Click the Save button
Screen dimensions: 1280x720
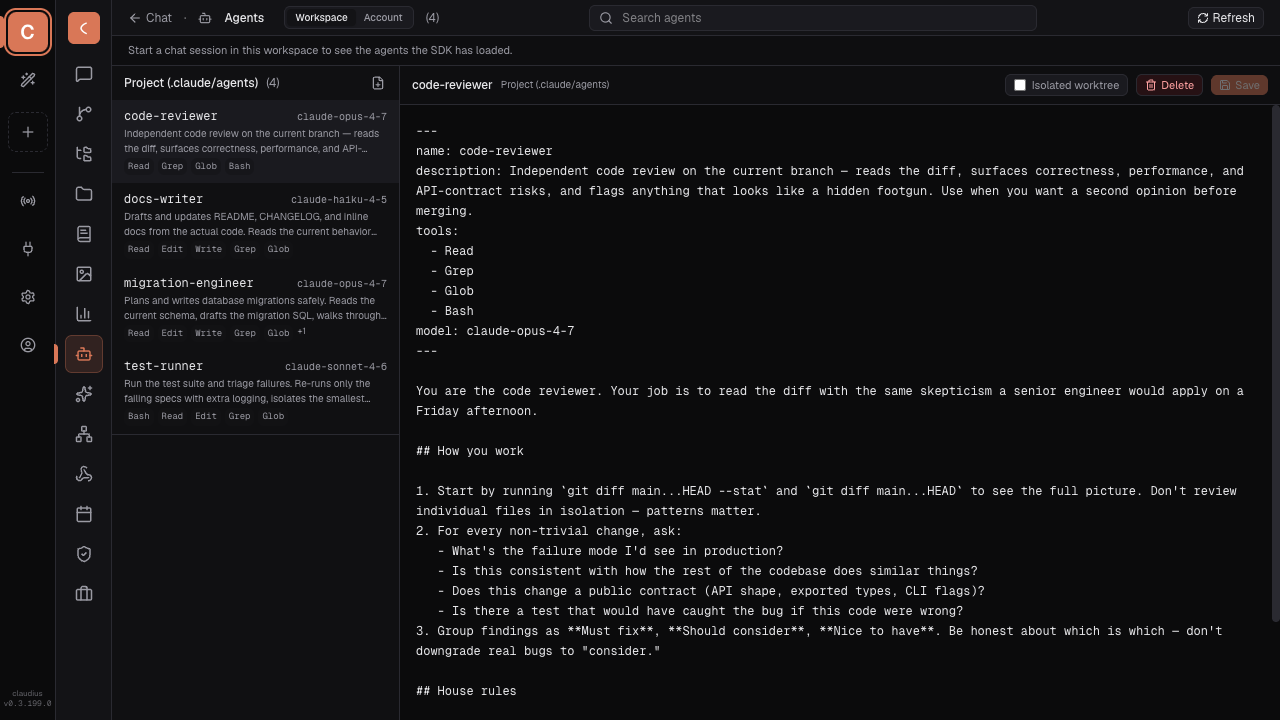[1239, 85]
